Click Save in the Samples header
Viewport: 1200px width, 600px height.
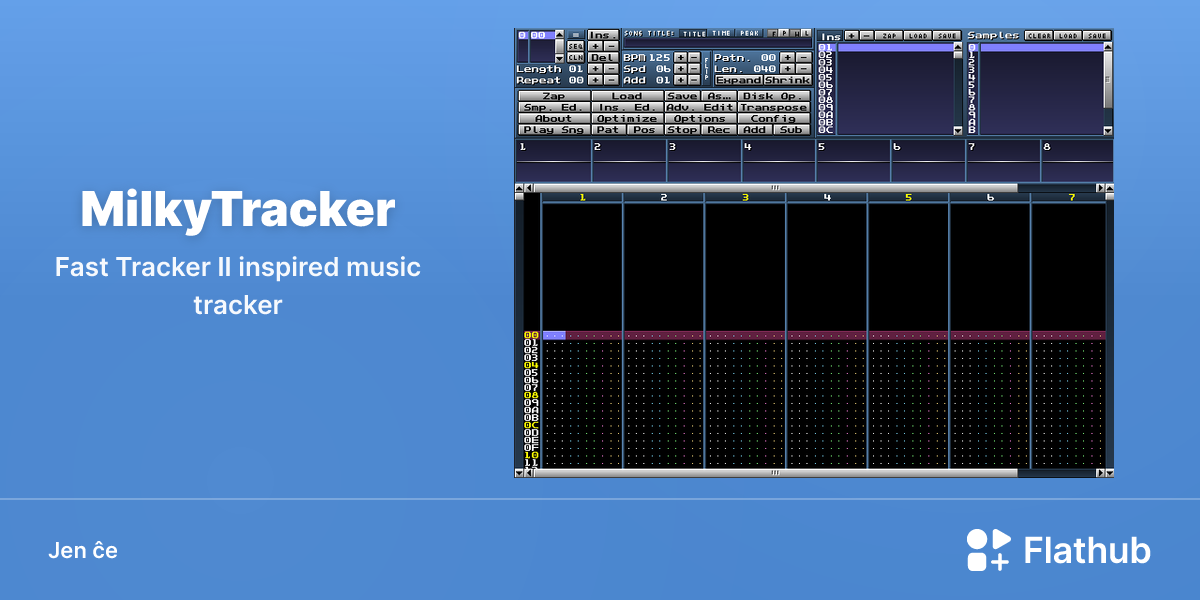click(1097, 35)
